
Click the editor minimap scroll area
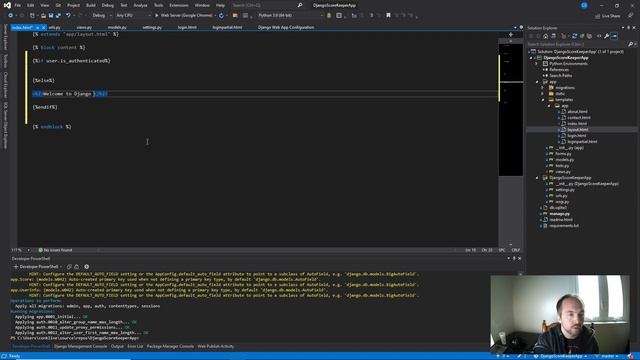coord(510,109)
